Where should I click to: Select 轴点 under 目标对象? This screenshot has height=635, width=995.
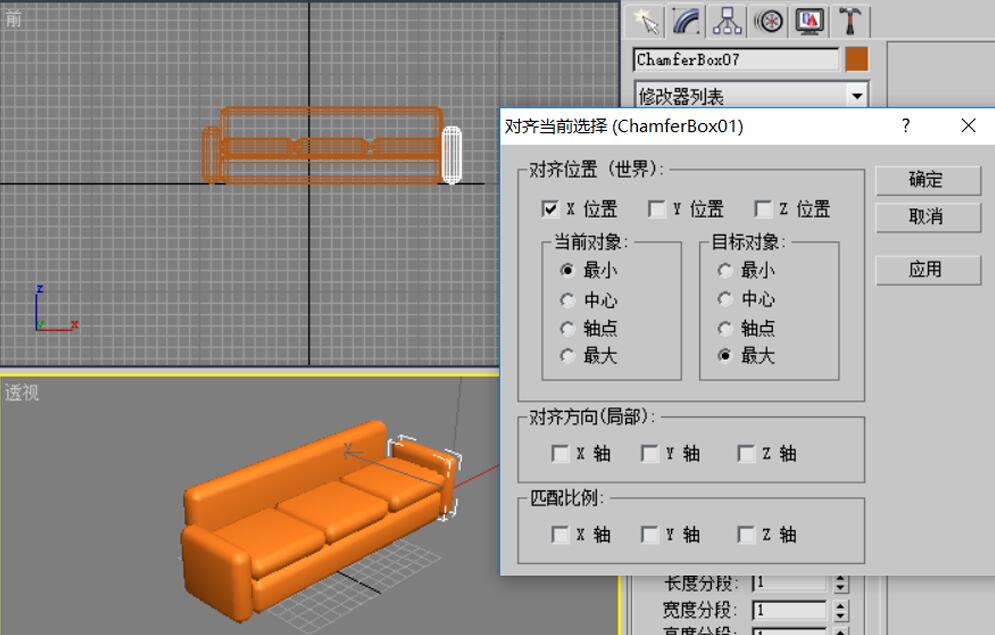(725, 326)
